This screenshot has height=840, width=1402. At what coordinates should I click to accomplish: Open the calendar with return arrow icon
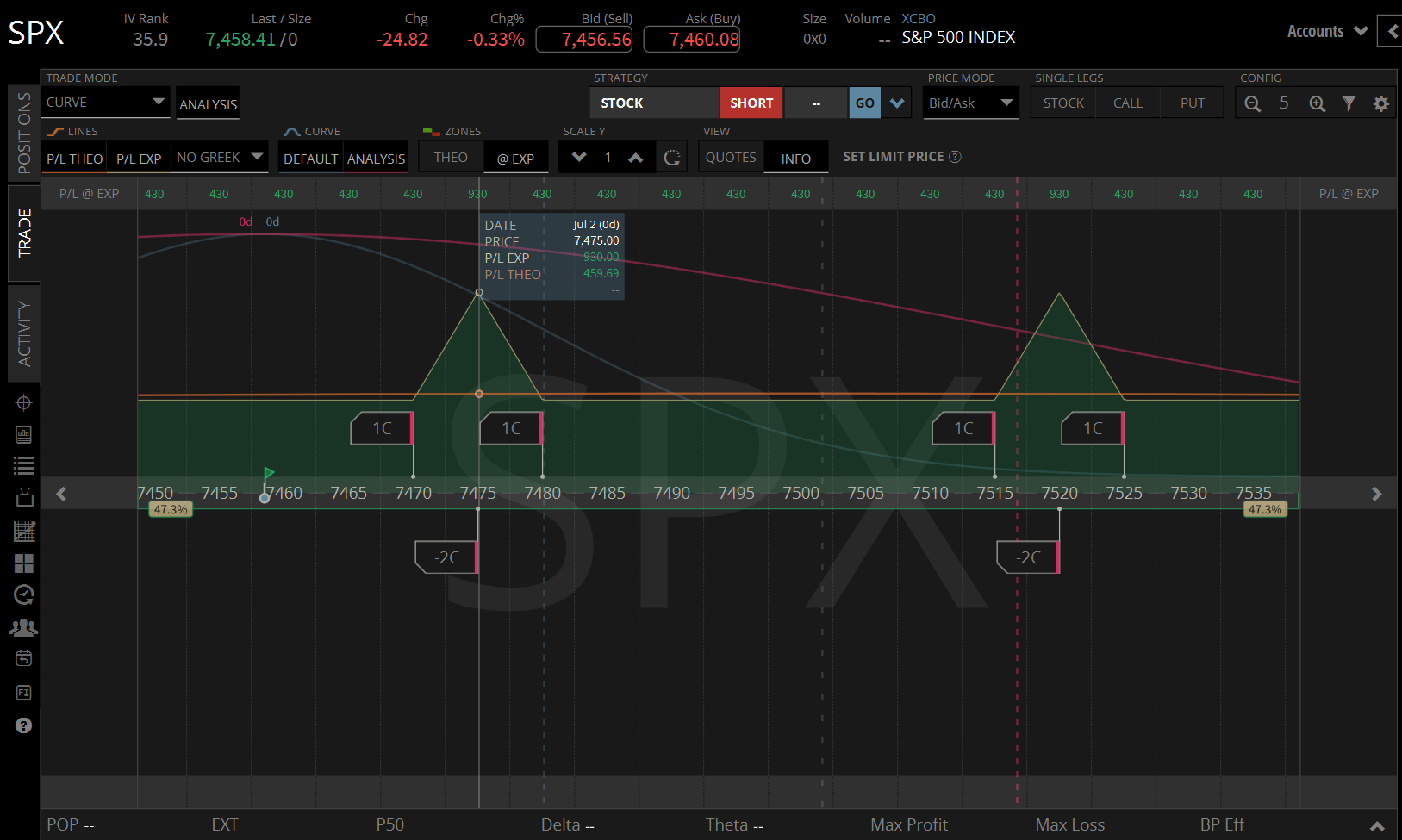23,659
